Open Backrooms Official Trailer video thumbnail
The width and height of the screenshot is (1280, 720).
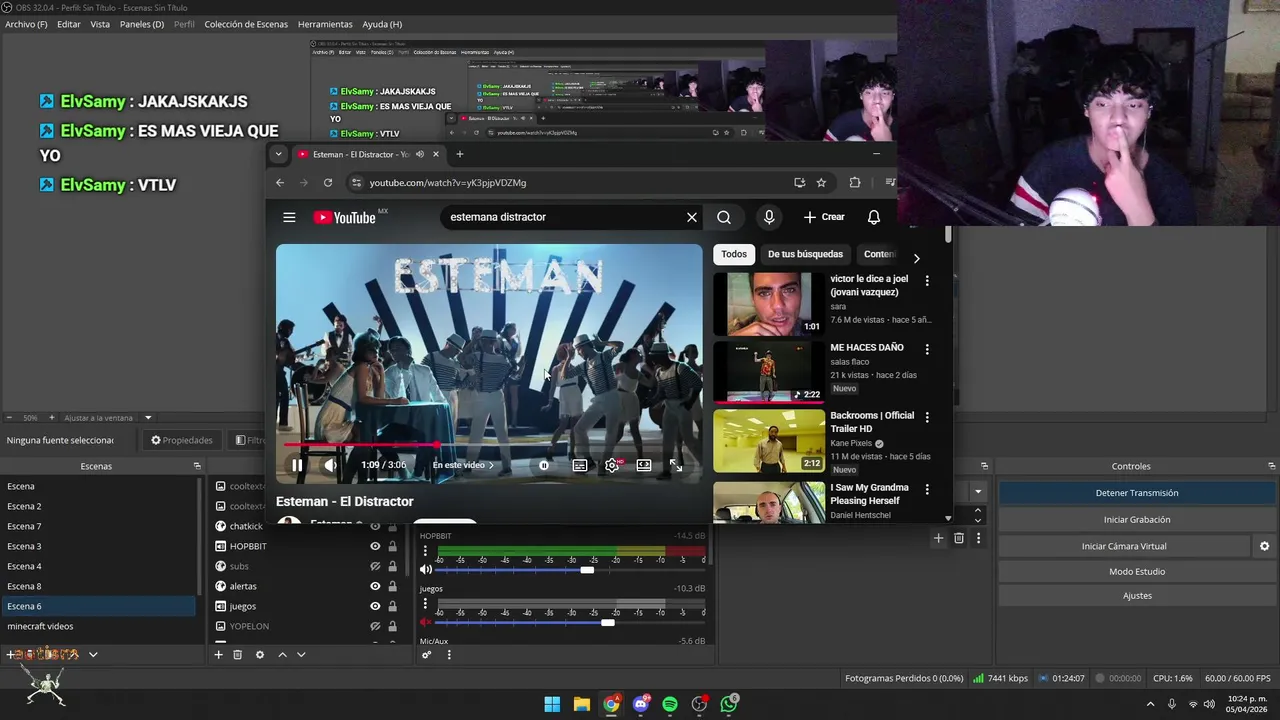pyautogui.click(x=769, y=440)
